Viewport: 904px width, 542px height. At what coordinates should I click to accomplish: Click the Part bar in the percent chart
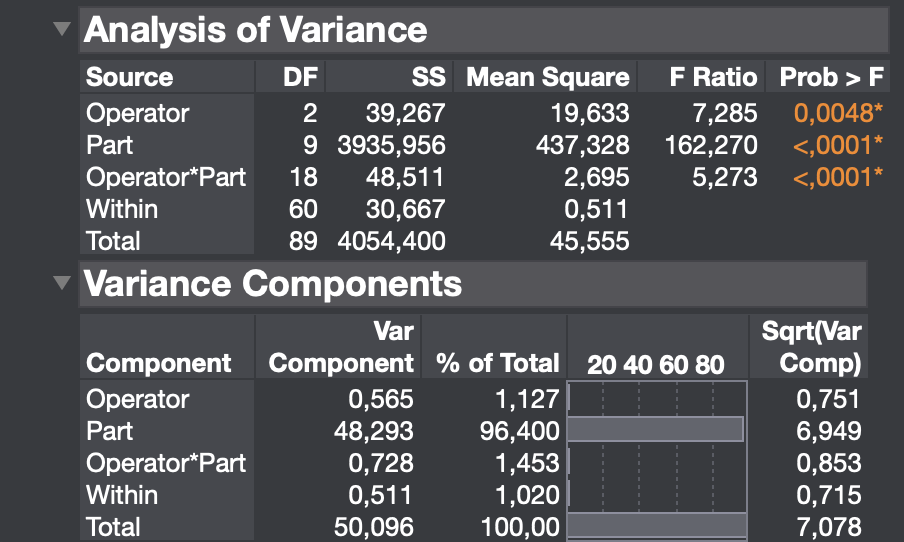(x=655, y=430)
